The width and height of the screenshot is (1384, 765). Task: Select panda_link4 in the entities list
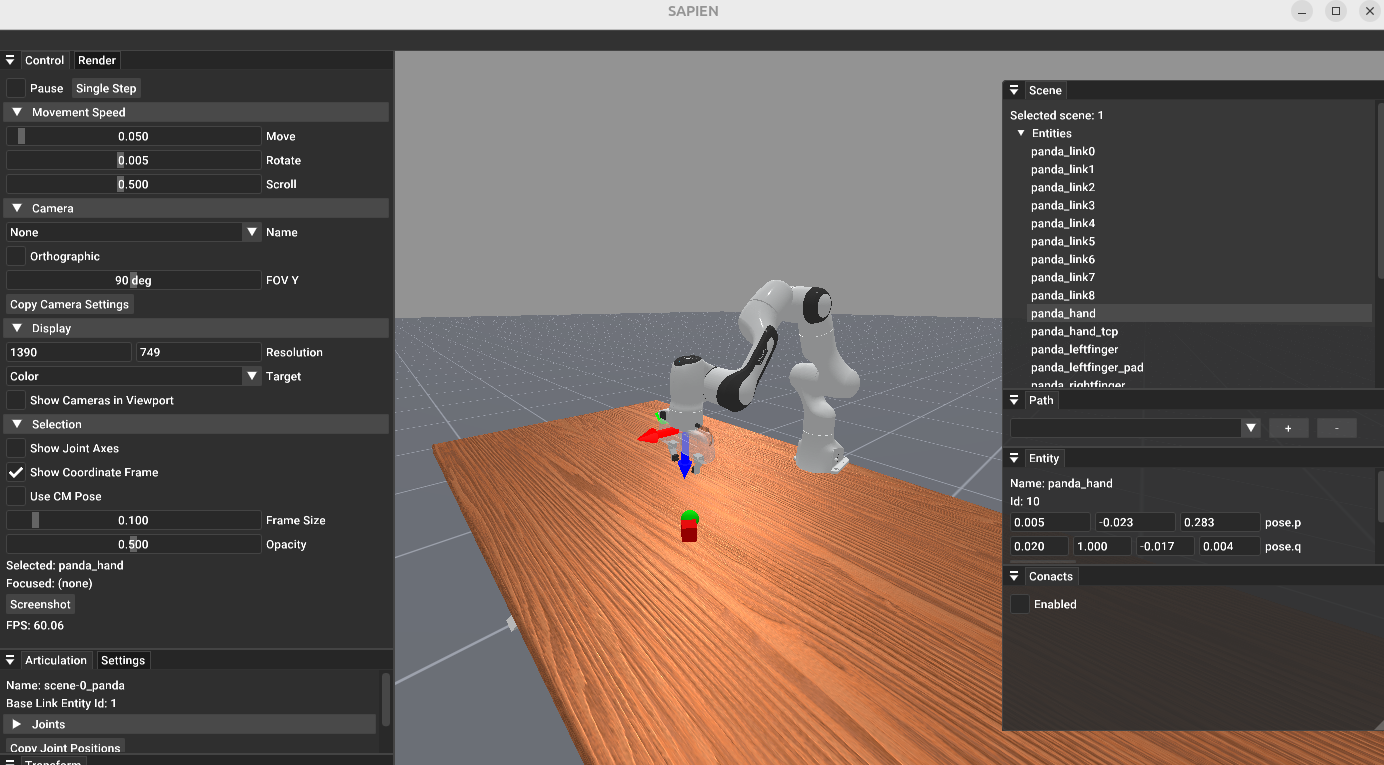point(1062,223)
